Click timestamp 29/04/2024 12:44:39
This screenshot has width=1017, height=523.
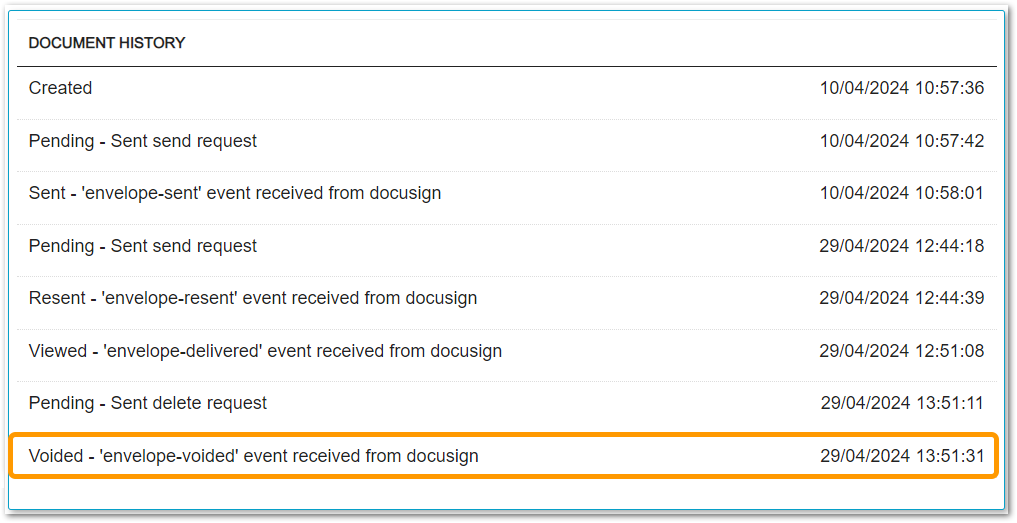(902, 298)
